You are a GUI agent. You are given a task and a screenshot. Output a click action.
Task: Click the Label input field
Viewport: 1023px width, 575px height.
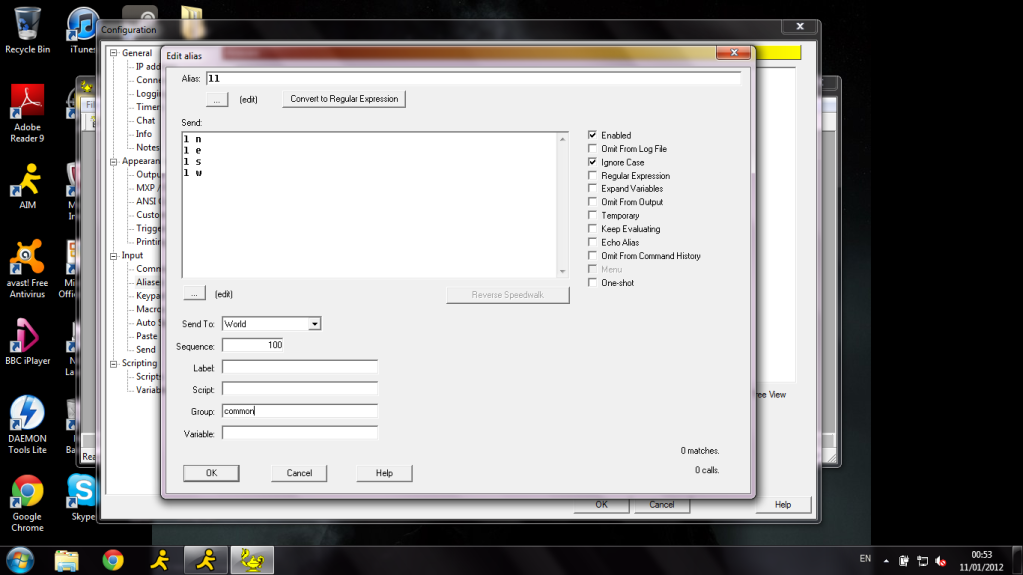(299, 367)
